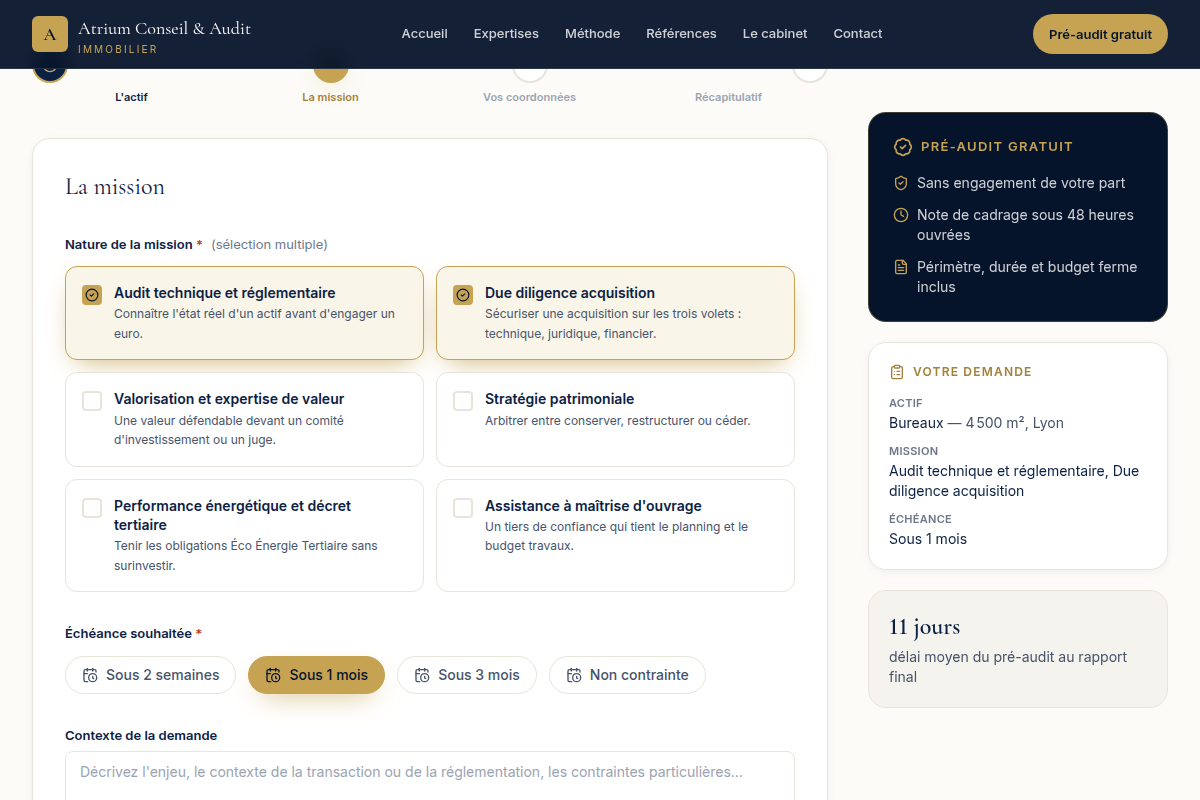
Task: Click 'Périmètre, durée et budget ferme inclus'
Action: point(1027,277)
